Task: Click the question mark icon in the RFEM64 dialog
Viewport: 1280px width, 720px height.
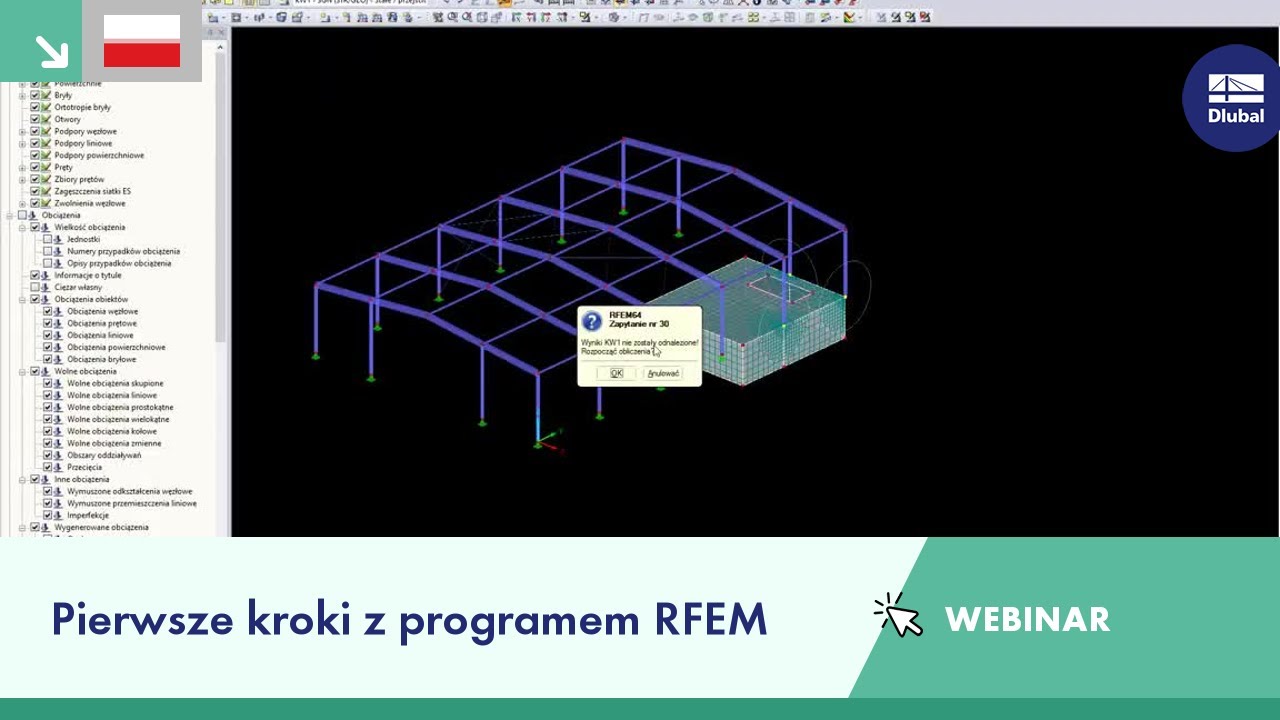Action: click(591, 321)
